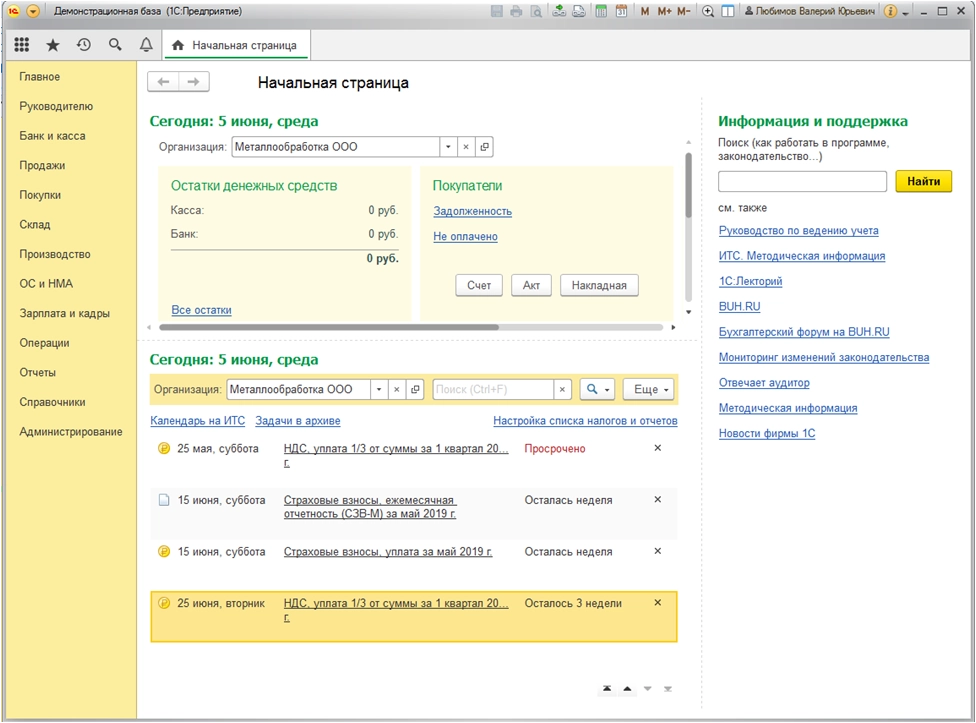
Task: Open the sections menu grid icon
Action: coord(22,44)
